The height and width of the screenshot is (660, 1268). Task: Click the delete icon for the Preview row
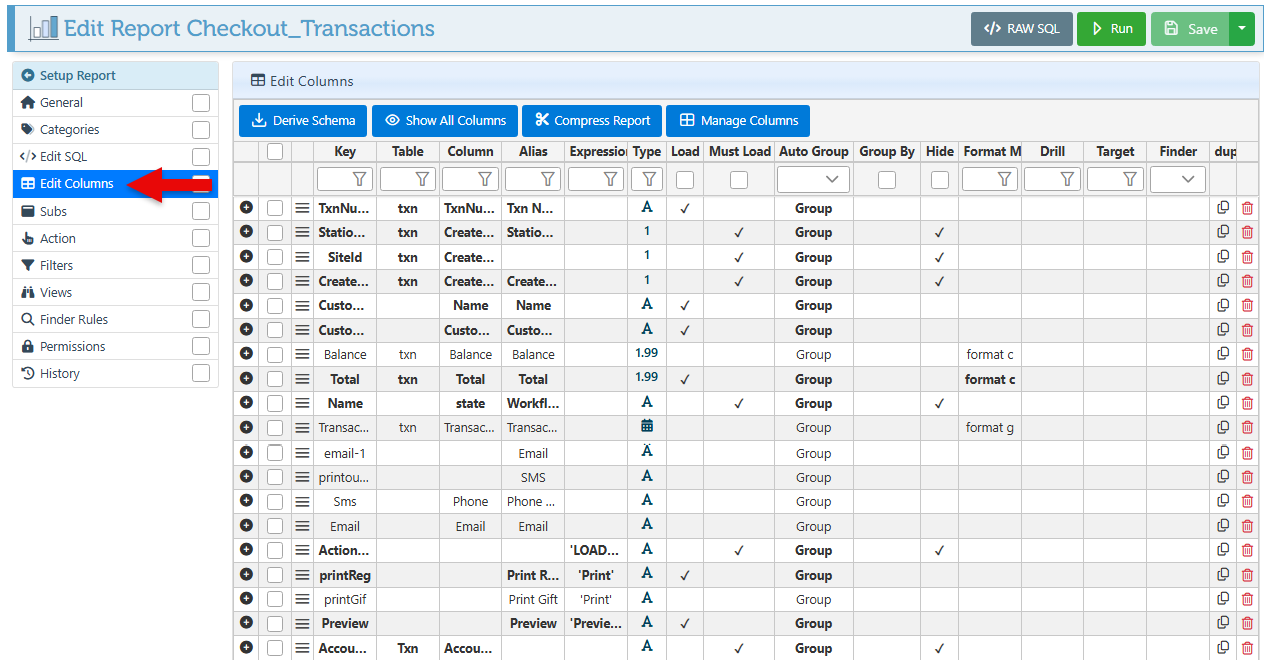(1247, 623)
